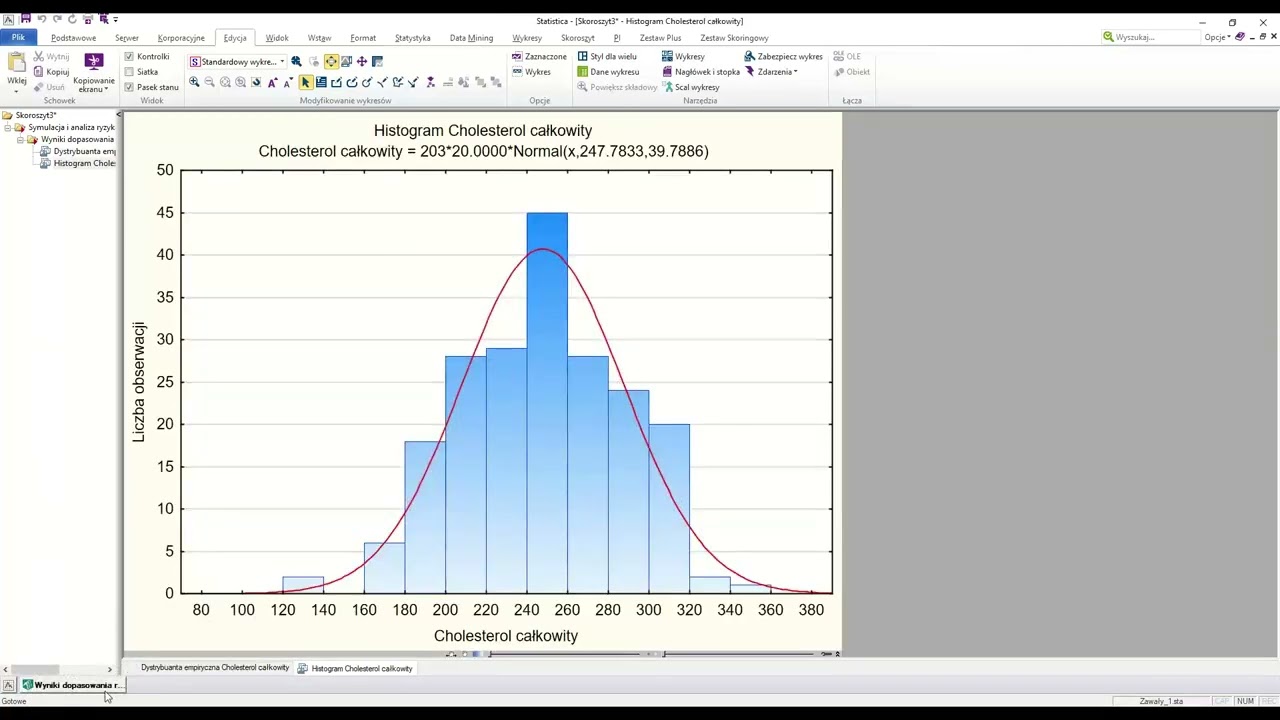The height and width of the screenshot is (720, 1280).
Task: Uncheck the Pasek stanu checkbox
Action: pyautogui.click(x=129, y=87)
